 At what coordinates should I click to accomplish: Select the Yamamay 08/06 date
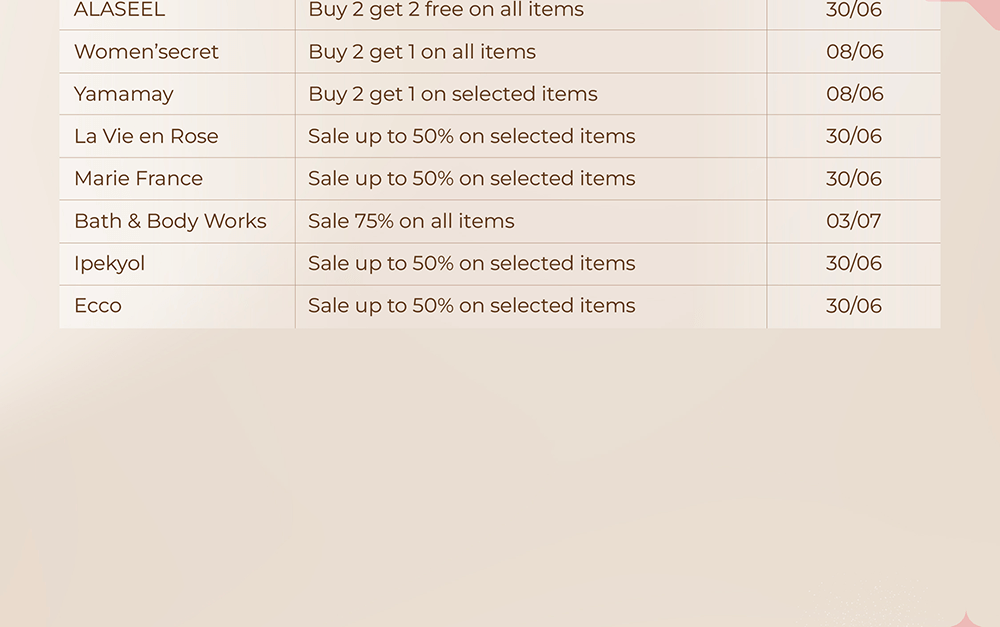(x=855, y=94)
